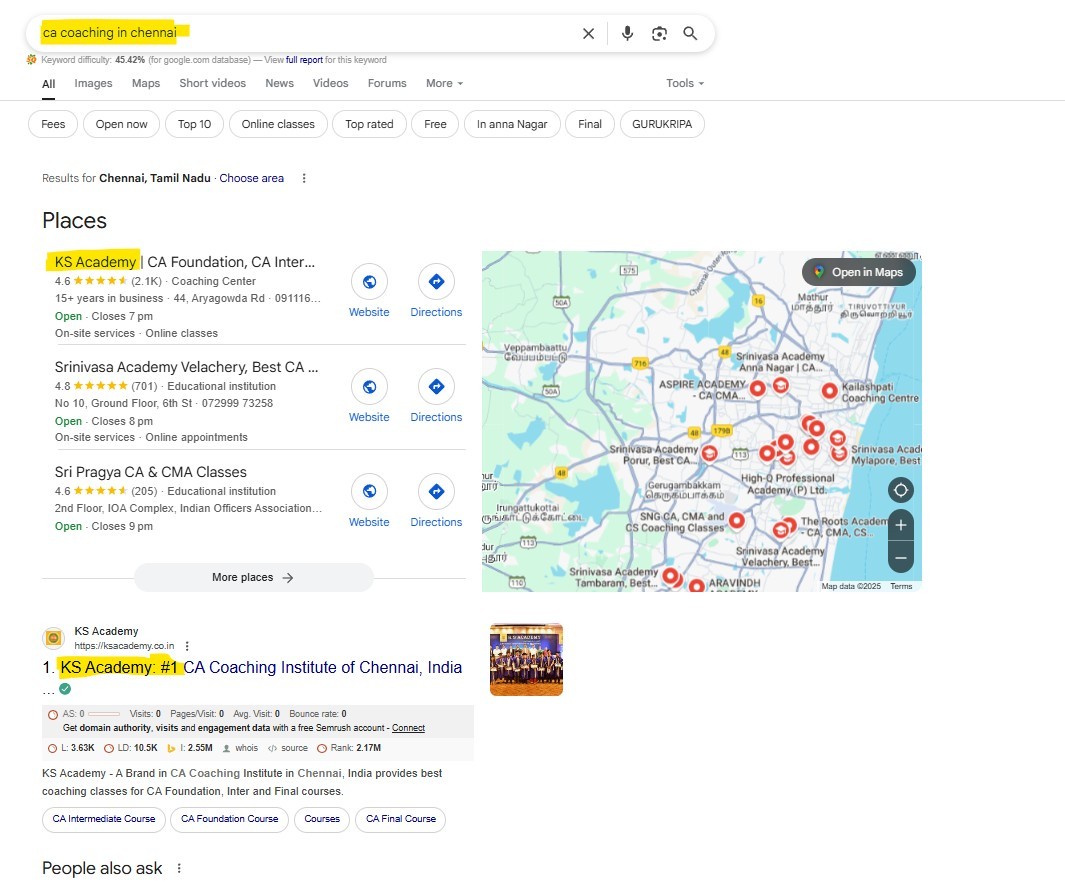Viewport: 1065px width, 885px height.
Task: Apply the Free filter chip
Action: coord(435,124)
